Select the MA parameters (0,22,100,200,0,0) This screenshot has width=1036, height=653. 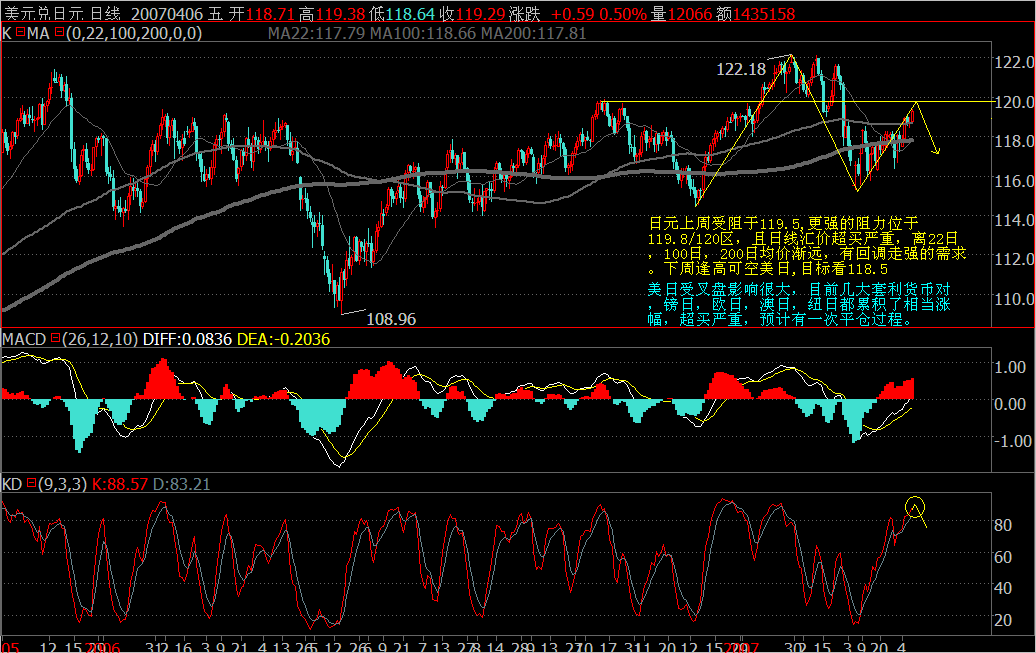134,33
